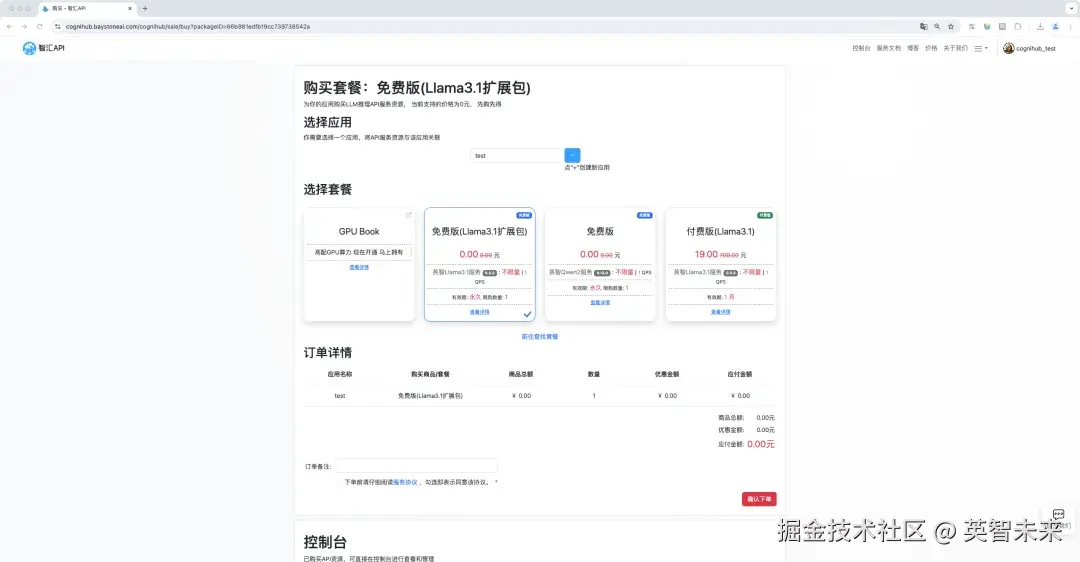
Task: Open 价格 in top navigation
Action: 931,48
